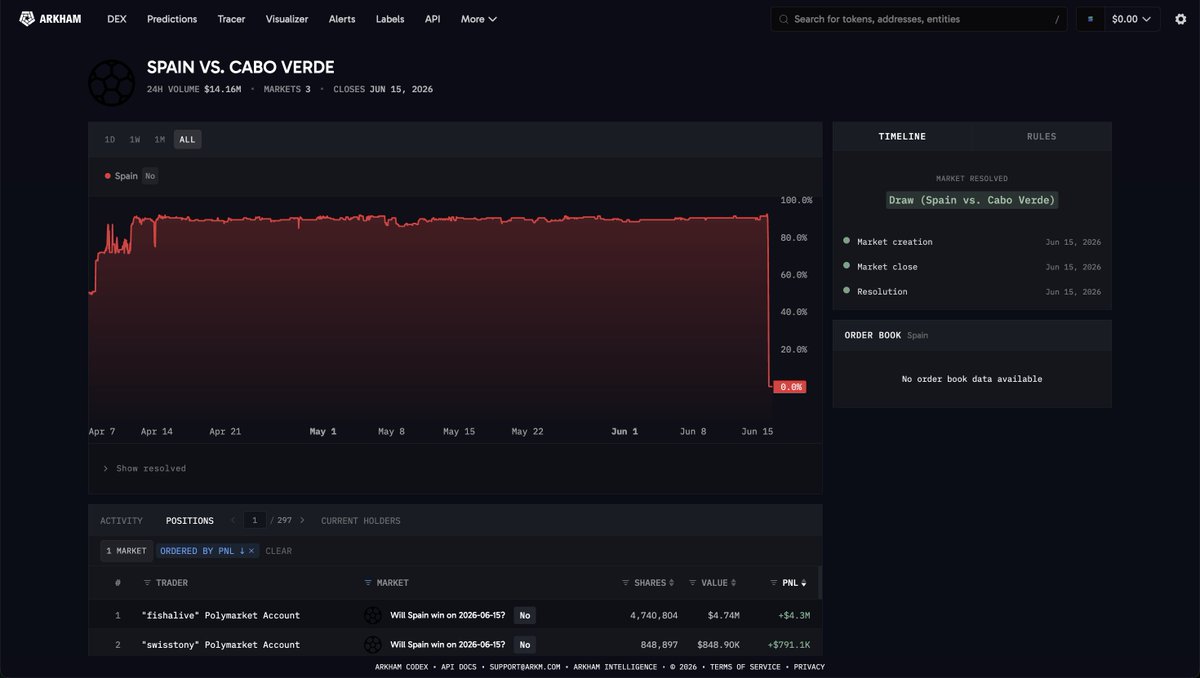Click soccer ball icon in swisstony row
The width and height of the screenshot is (1200, 678).
(x=373, y=644)
